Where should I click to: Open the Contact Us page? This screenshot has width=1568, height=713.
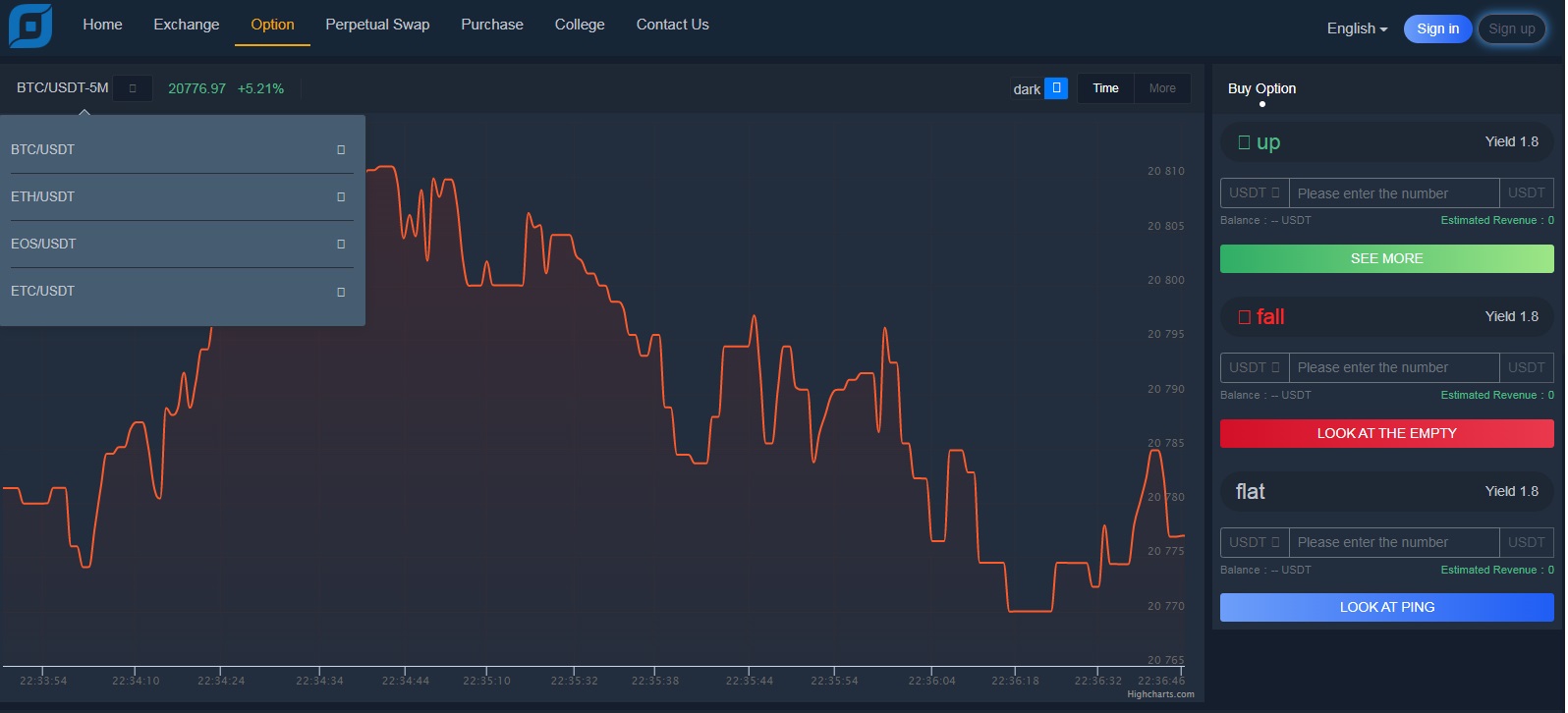(x=672, y=25)
